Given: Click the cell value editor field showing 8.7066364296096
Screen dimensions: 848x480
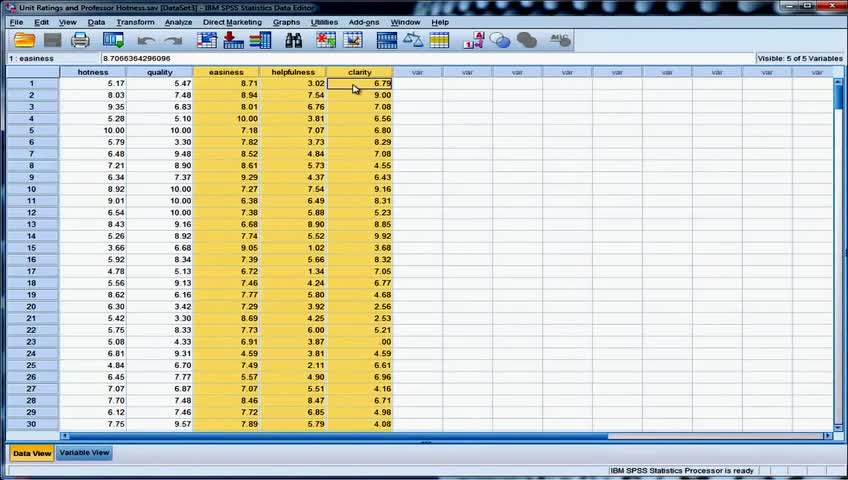Looking at the screenshot, I should [427, 58].
